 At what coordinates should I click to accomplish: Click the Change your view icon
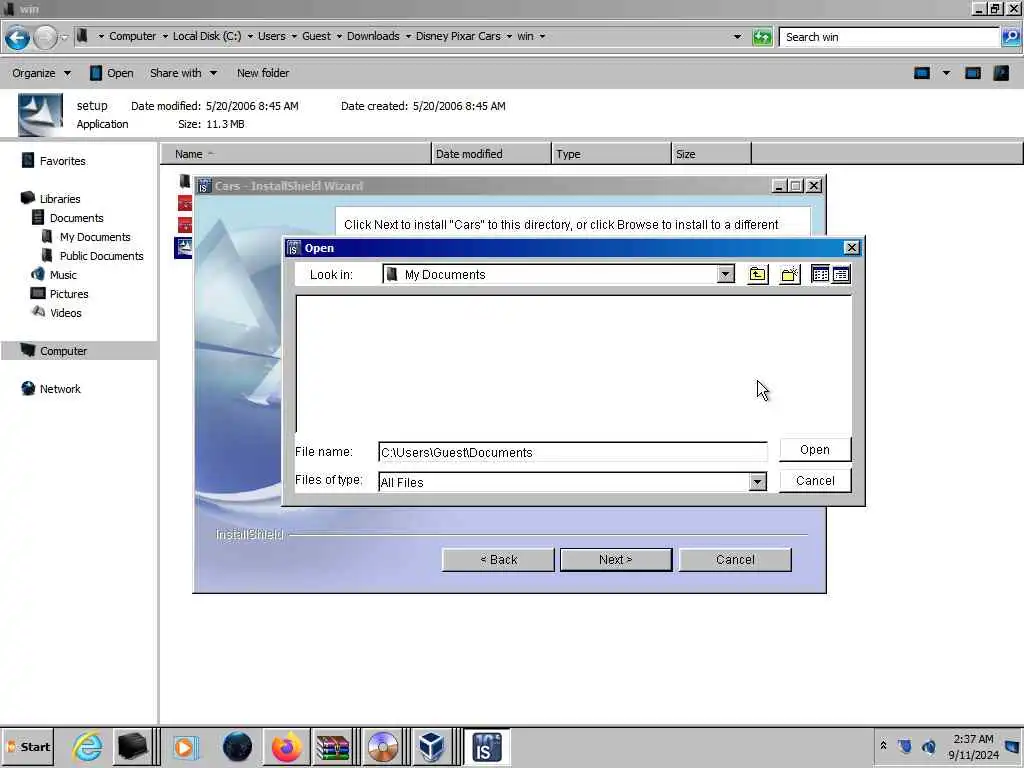(922, 73)
